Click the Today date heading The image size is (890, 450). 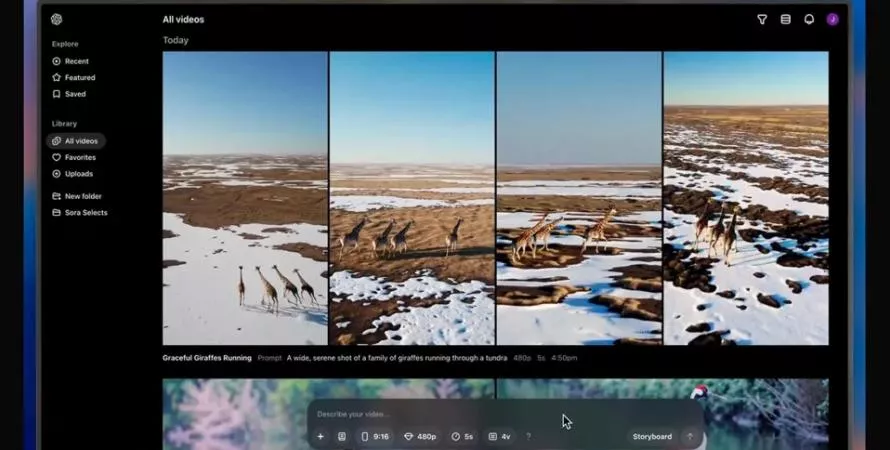[175, 40]
